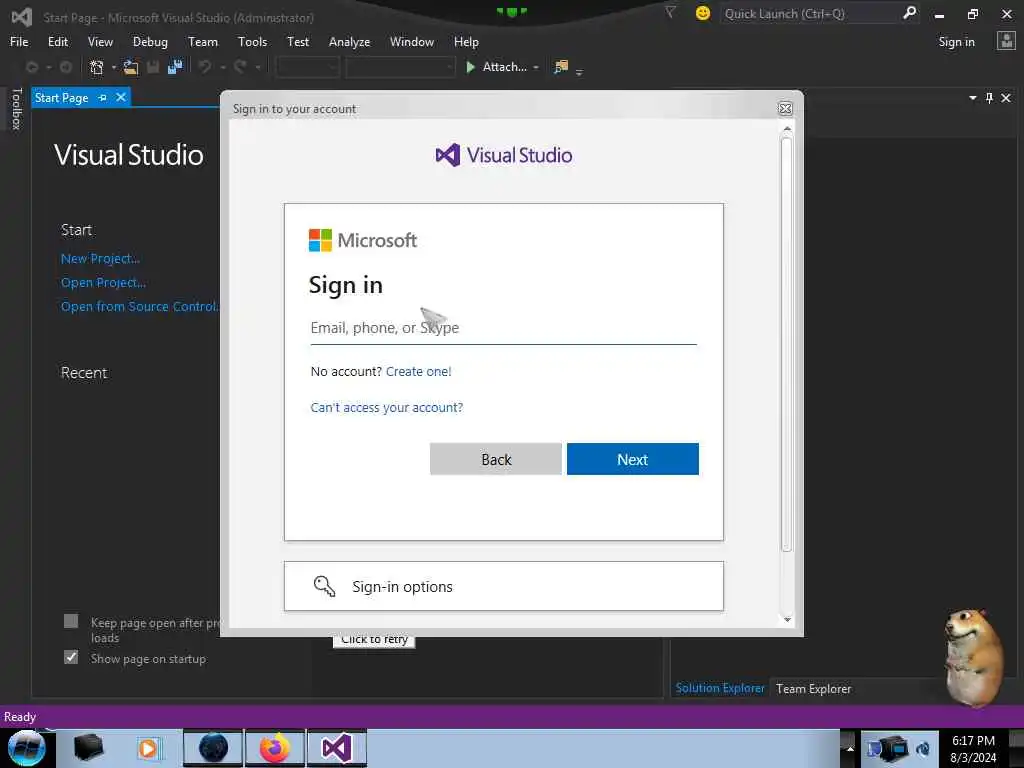This screenshot has height=768, width=1024.
Task: Open the File menu
Action: pyautogui.click(x=19, y=42)
